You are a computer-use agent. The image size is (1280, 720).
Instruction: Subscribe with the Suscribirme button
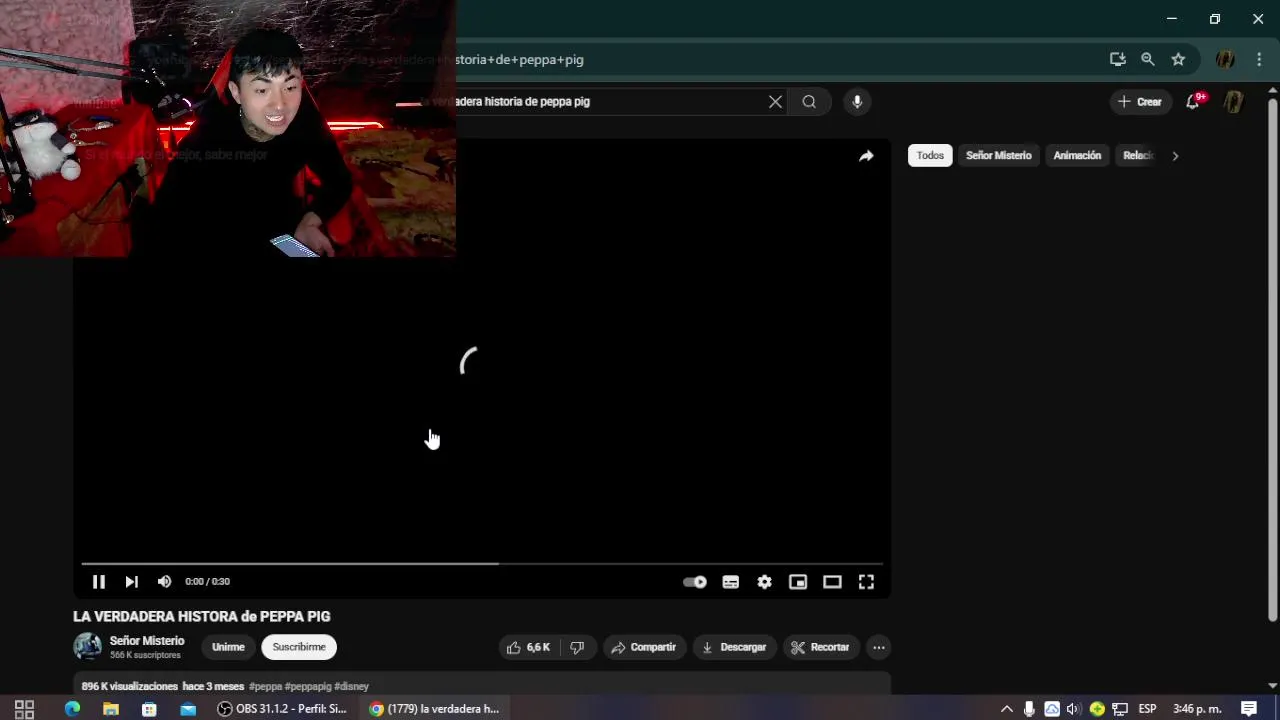[x=299, y=647]
